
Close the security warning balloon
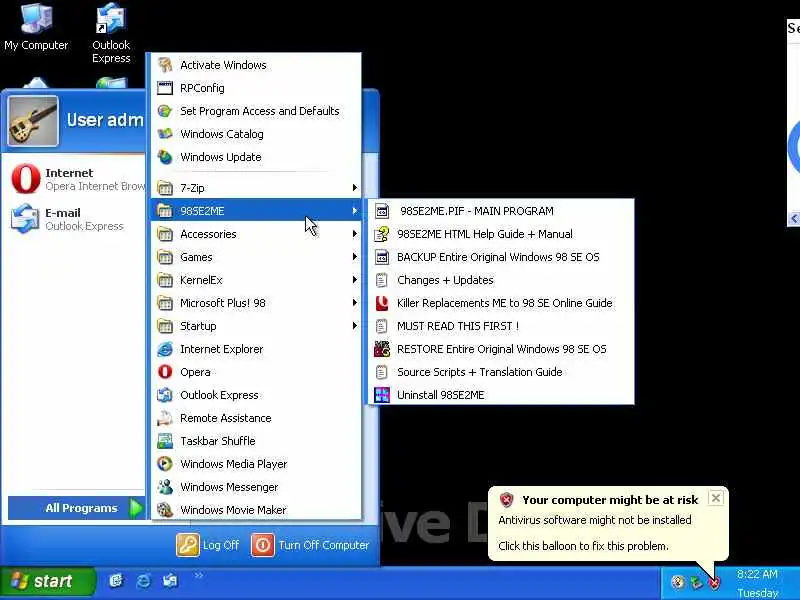point(716,498)
